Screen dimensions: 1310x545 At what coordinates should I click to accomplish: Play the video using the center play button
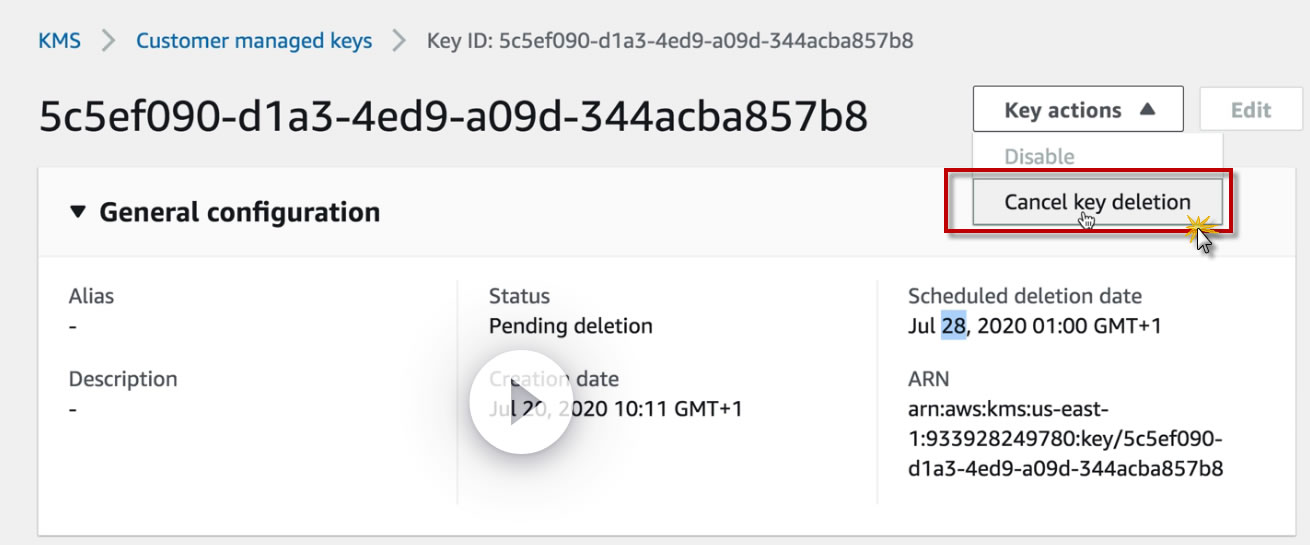pos(520,401)
